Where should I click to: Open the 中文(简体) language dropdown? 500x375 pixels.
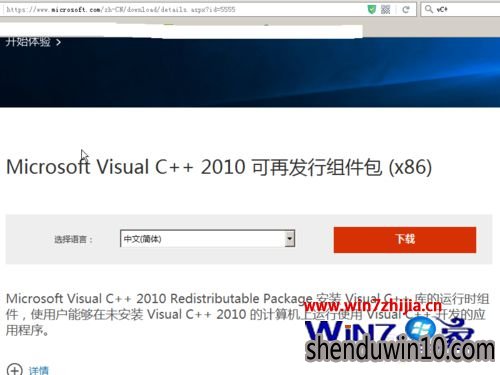click(207, 239)
